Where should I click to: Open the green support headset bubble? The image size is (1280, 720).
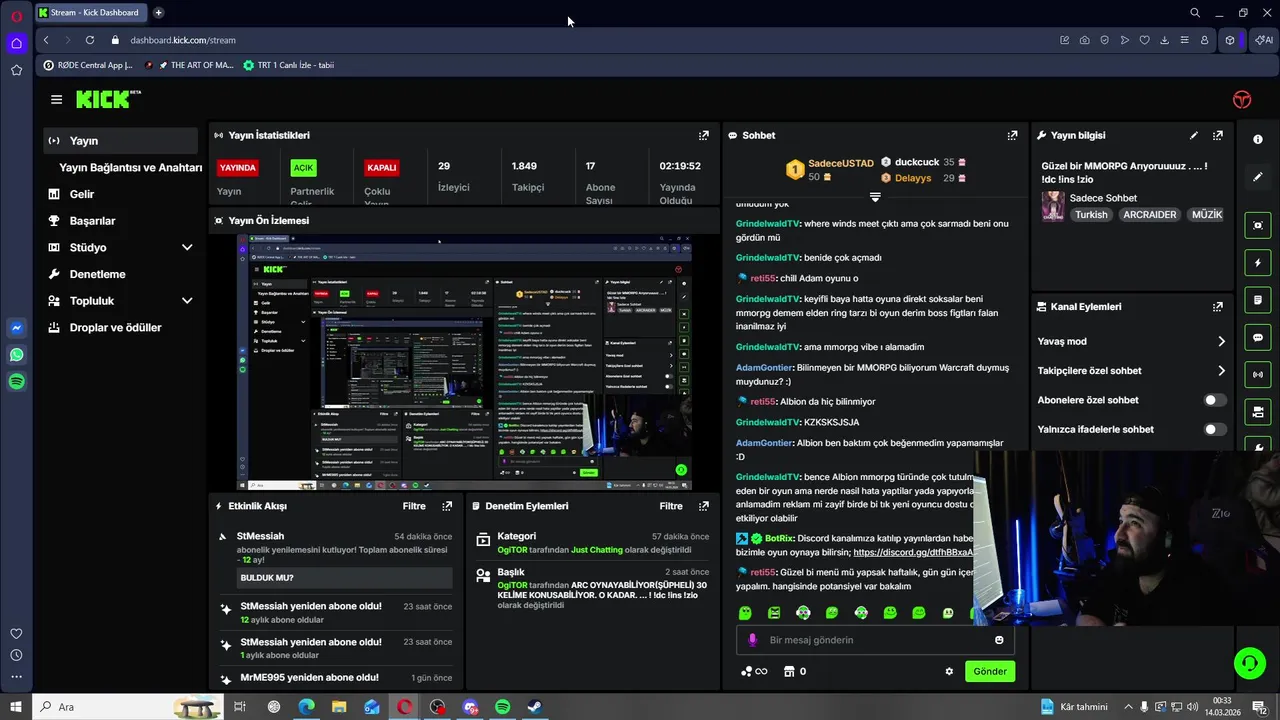point(1248,663)
